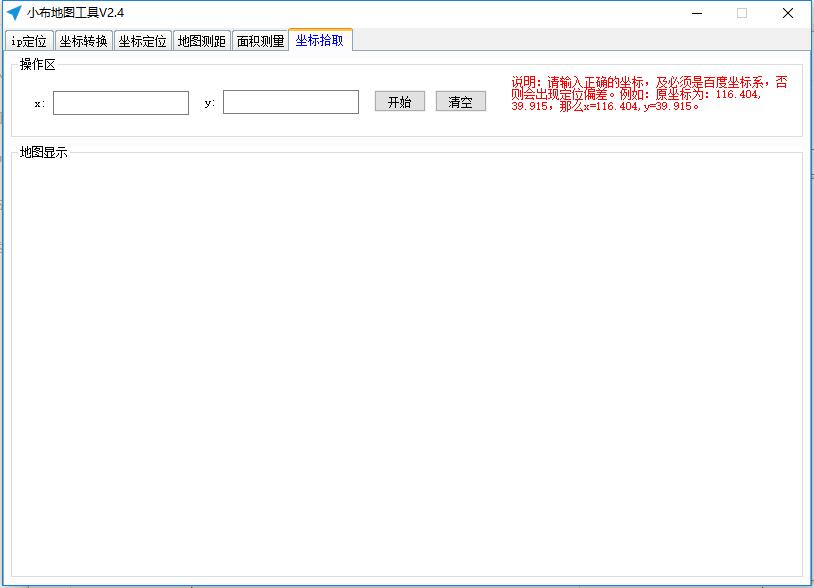Open the 坐标转换 tab
The image size is (814, 588).
click(84, 41)
